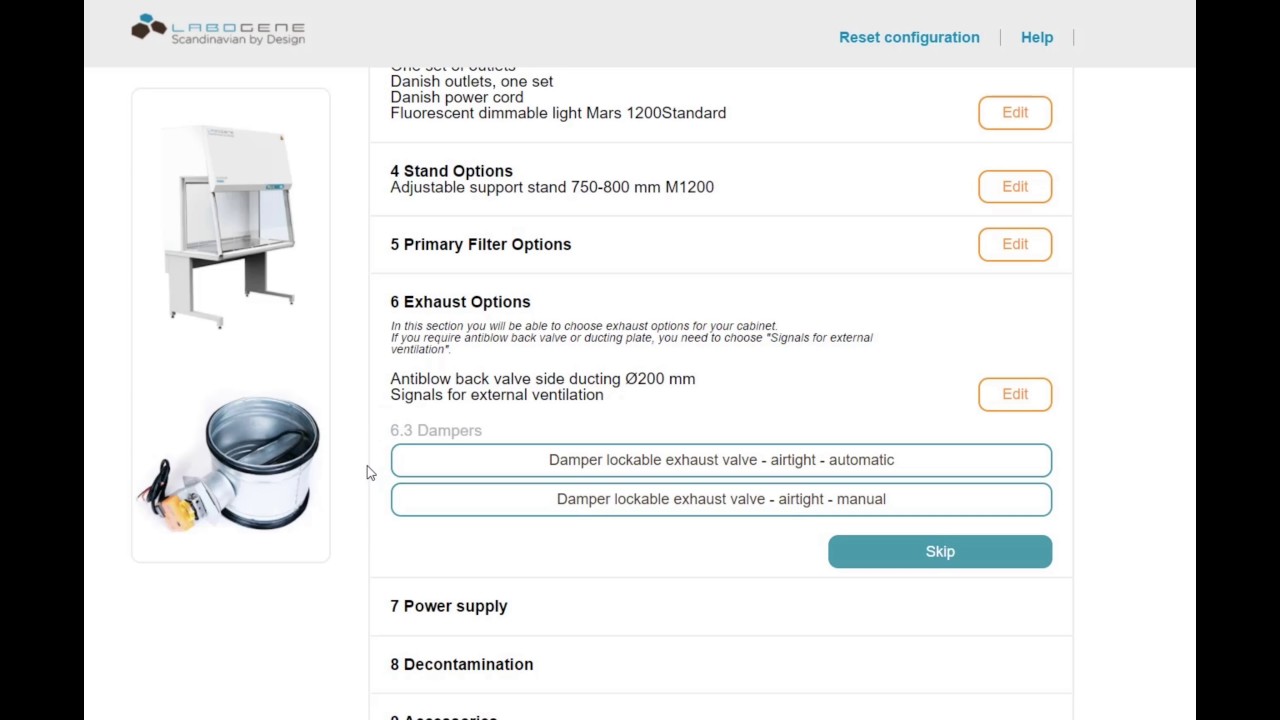Click the 6.3 Dampers label
This screenshot has height=720, width=1280.
point(436,430)
